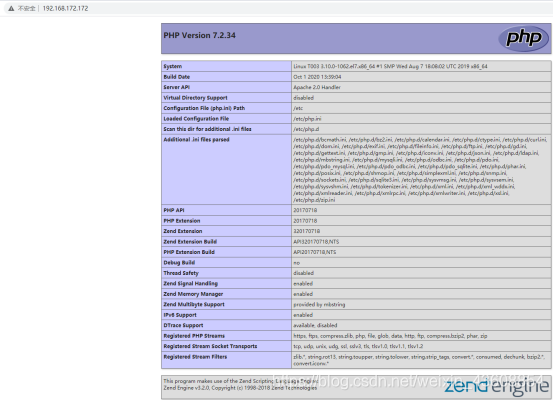This screenshot has height=400, width=554.
Task: Click the Zend Signal Handling label
Action: tap(190, 283)
